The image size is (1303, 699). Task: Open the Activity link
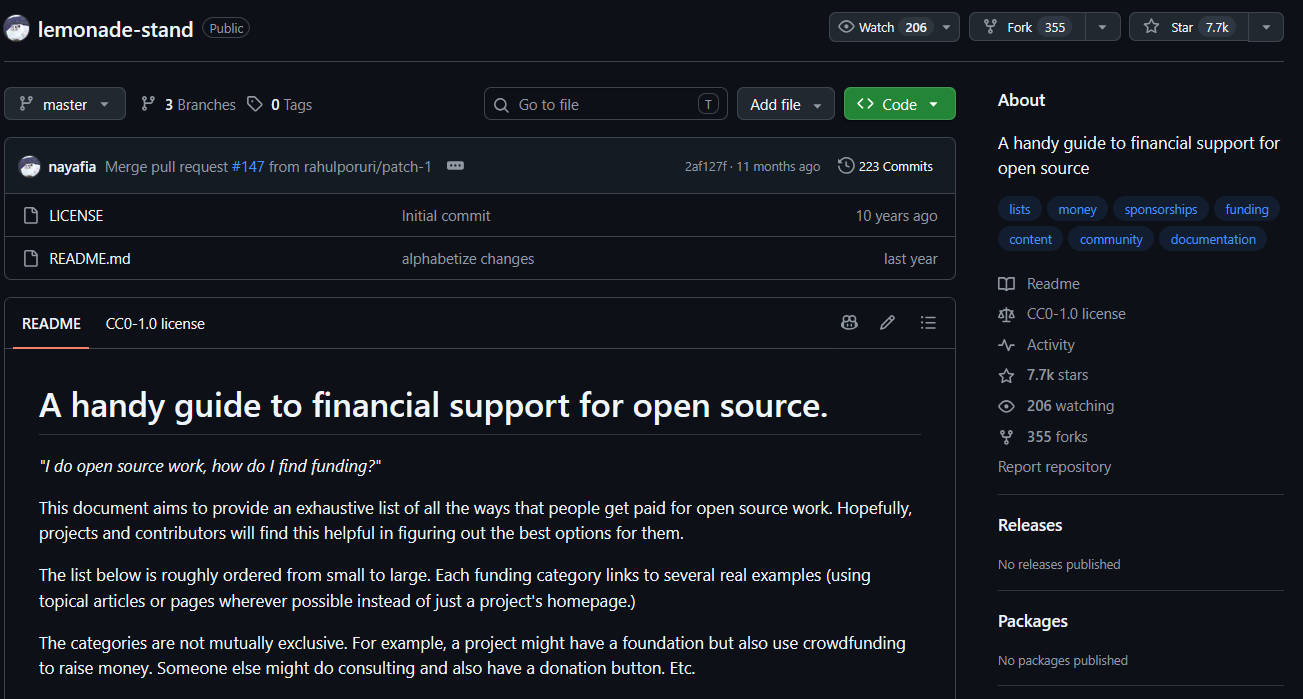[x=1037, y=344]
